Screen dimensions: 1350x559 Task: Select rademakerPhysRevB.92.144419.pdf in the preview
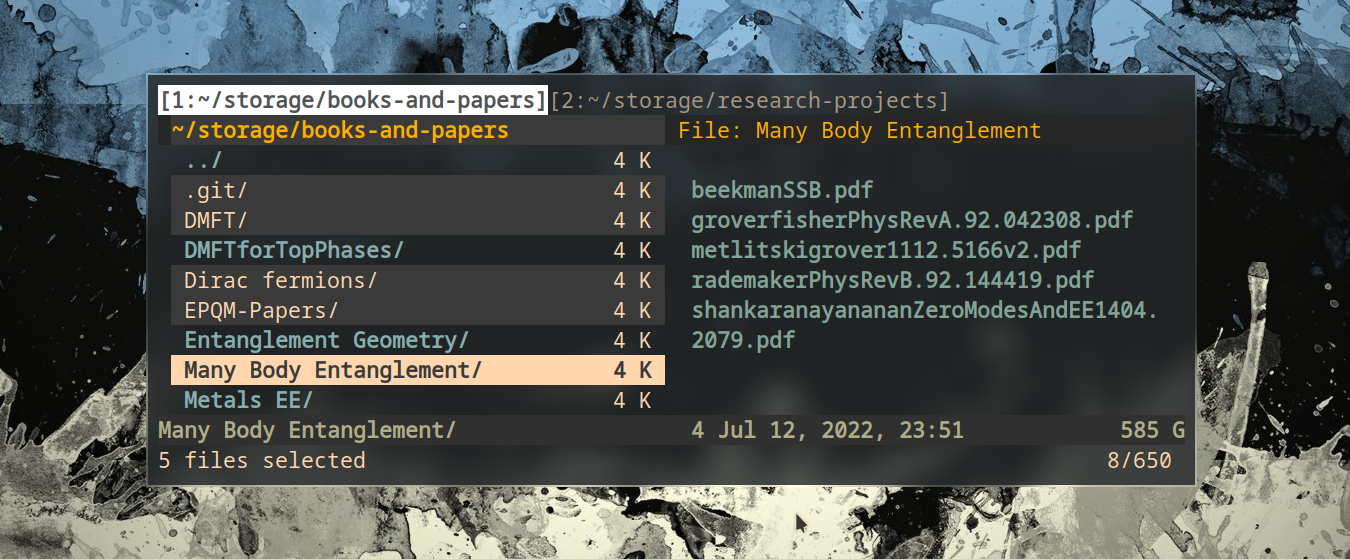pos(892,280)
